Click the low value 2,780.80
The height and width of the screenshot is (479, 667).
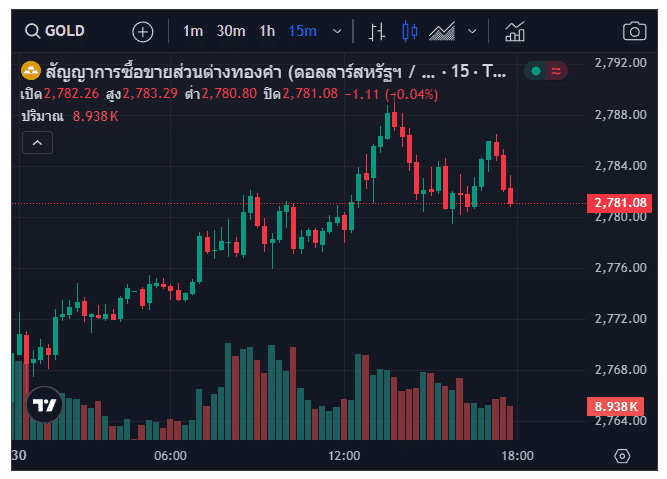pos(229,94)
